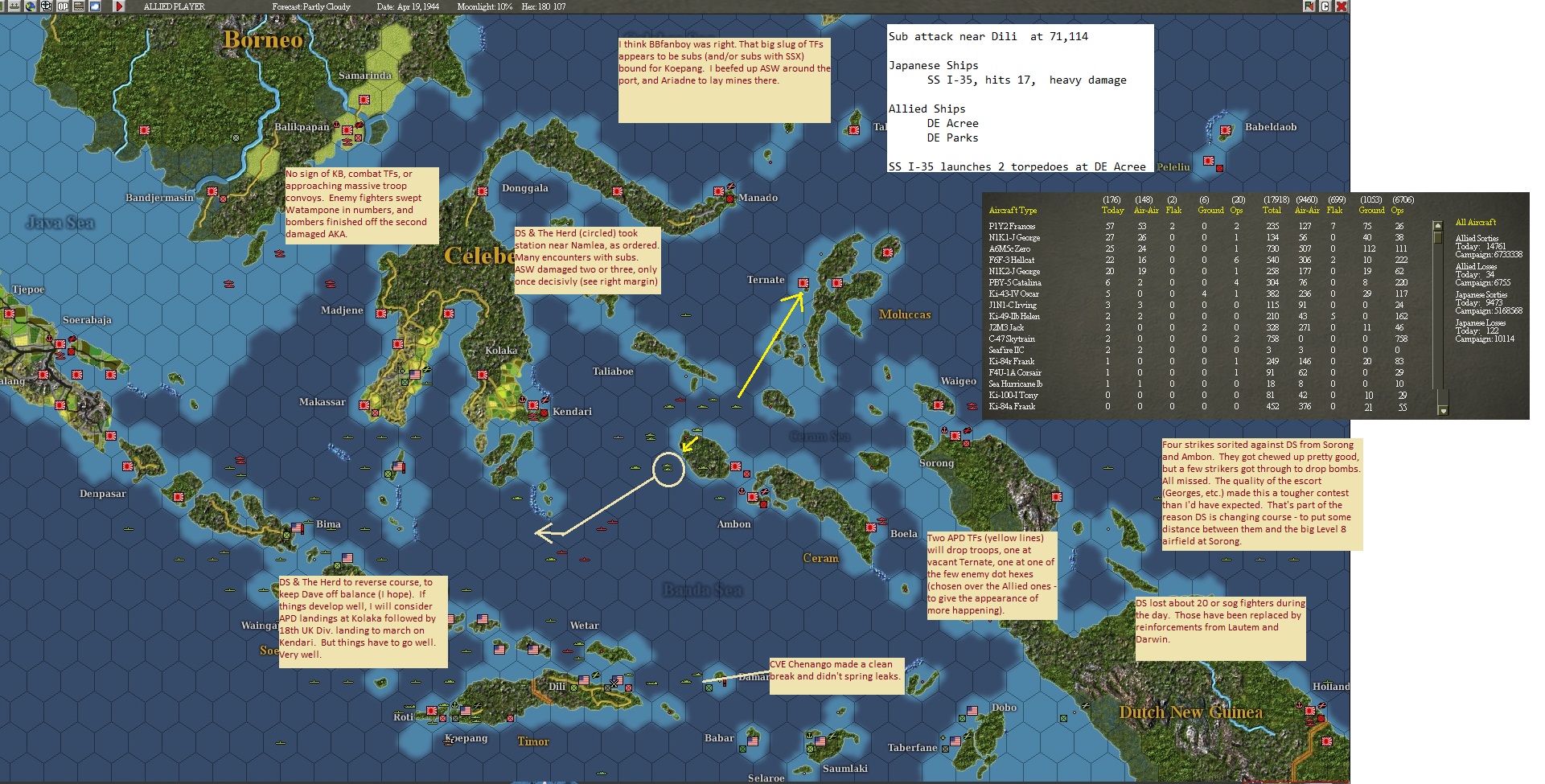The width and height of the screenshot is (1545, 784).
Task: Click the red X exit icon
Action: (x=1341, y=6)
